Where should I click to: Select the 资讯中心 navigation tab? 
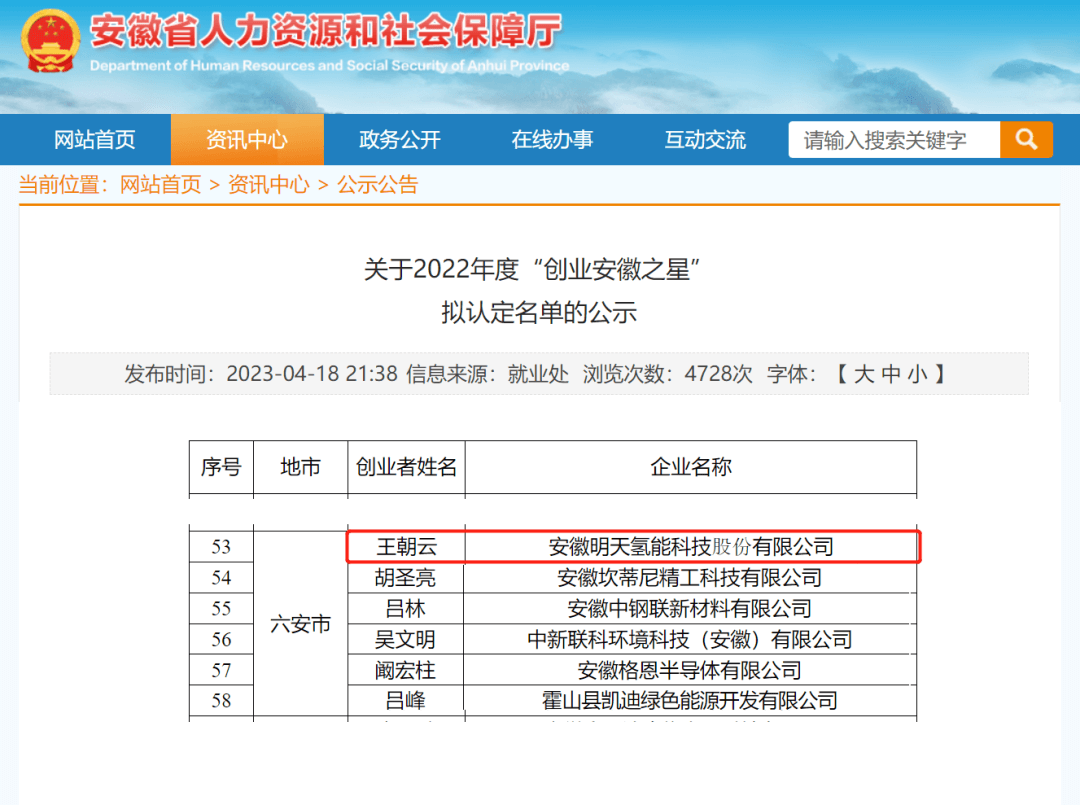[246, 140]
